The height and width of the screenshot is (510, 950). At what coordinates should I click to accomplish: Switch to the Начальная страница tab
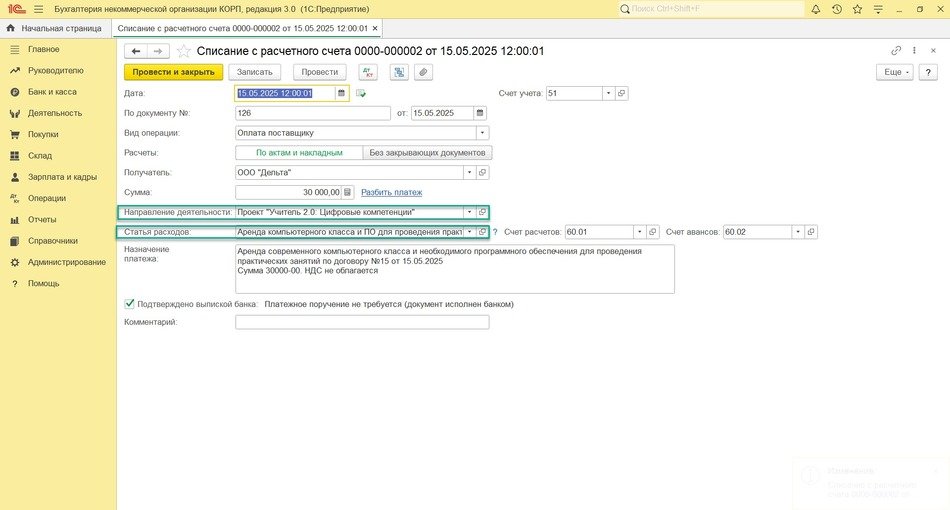53,28
